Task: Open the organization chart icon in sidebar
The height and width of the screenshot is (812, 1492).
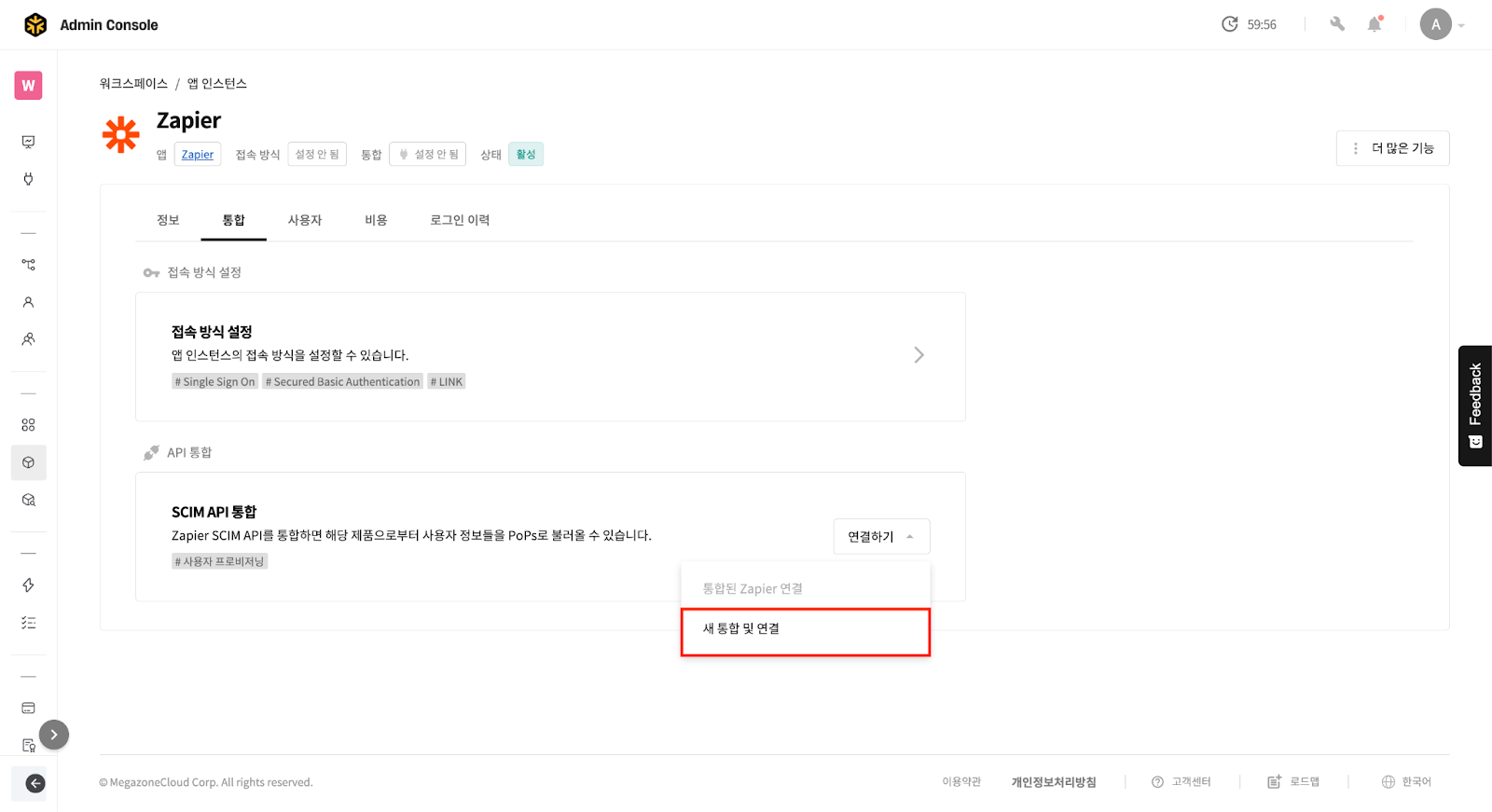Action: pyautogui.click(x=28, y=265)
